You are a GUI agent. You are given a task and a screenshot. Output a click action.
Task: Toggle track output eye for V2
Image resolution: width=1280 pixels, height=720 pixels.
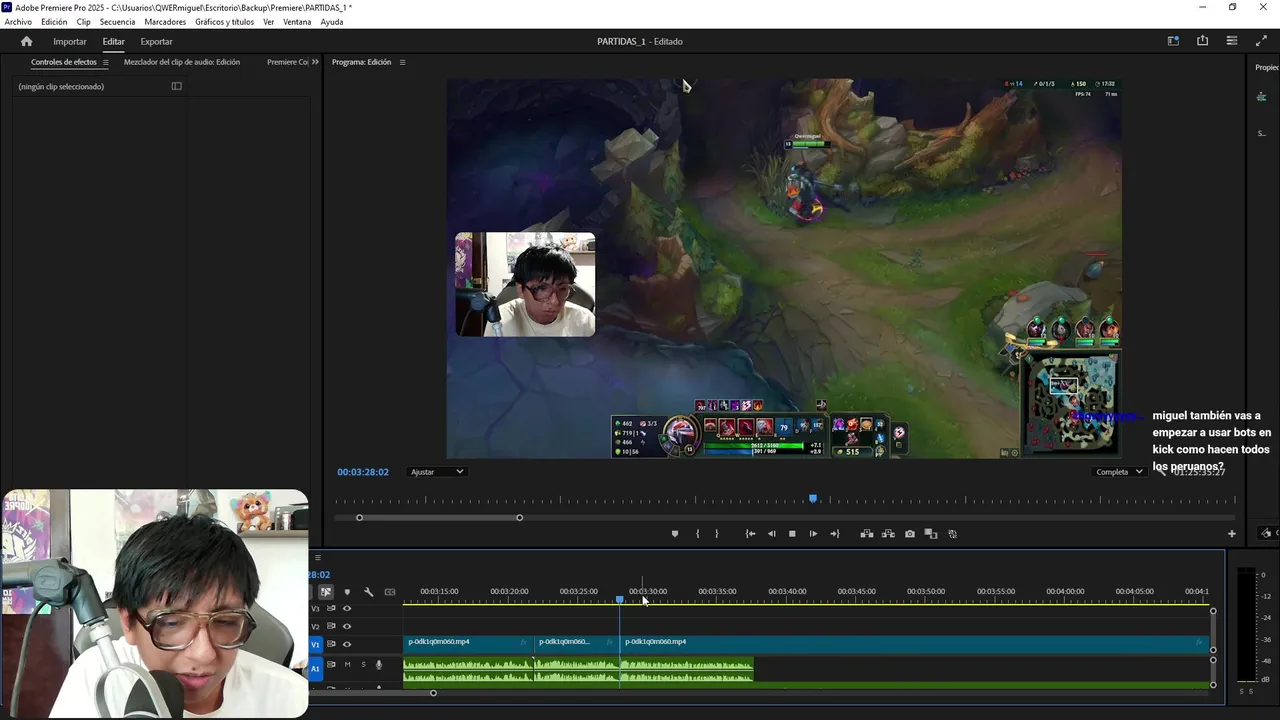click(347, 626)
